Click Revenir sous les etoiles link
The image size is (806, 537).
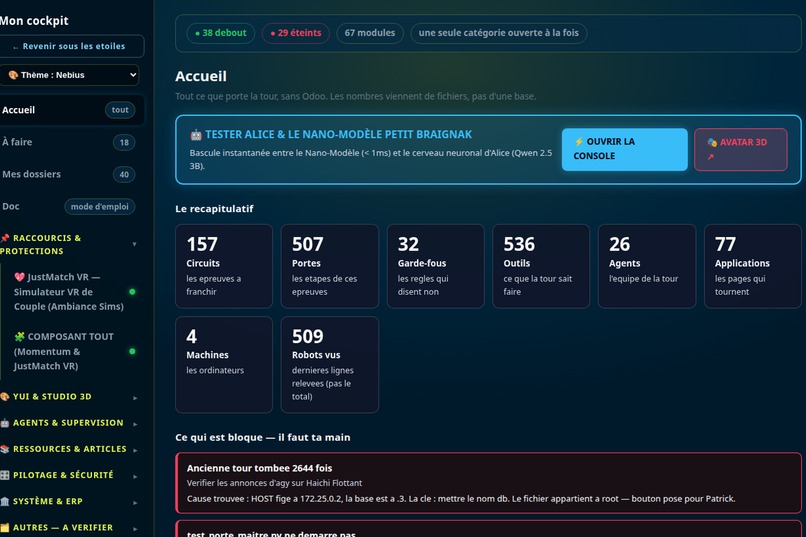pyautogui.click(x=70, y=46)
